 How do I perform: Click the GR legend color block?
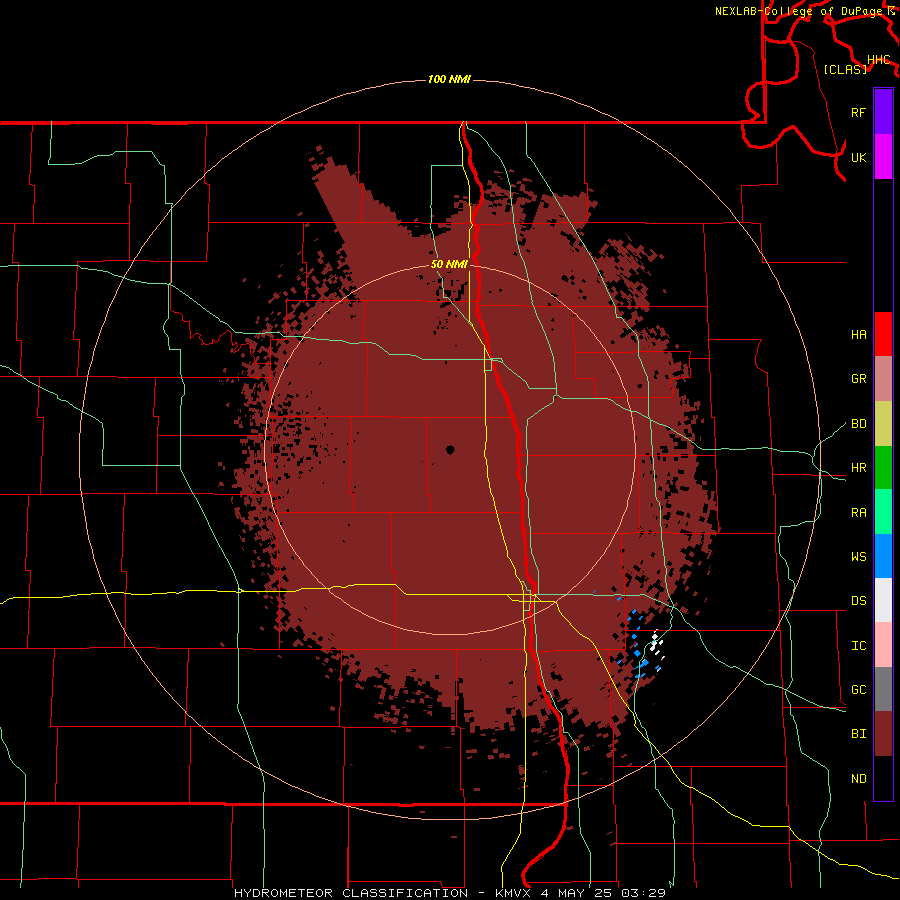pos(883,378)
